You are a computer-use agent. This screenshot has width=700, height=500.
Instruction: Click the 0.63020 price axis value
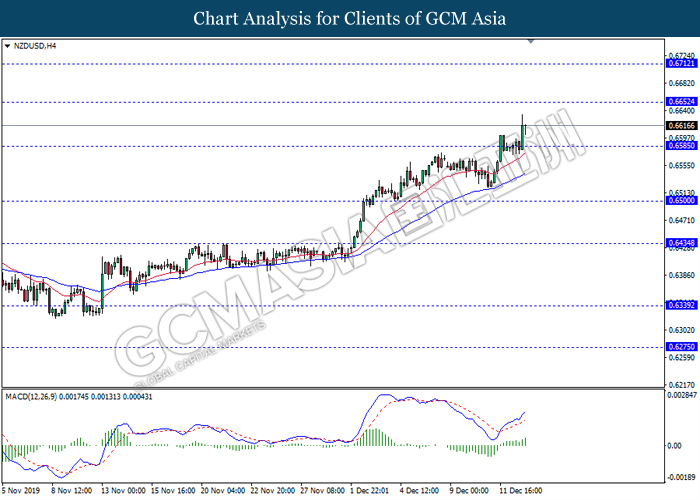click(x=681, y=330)
